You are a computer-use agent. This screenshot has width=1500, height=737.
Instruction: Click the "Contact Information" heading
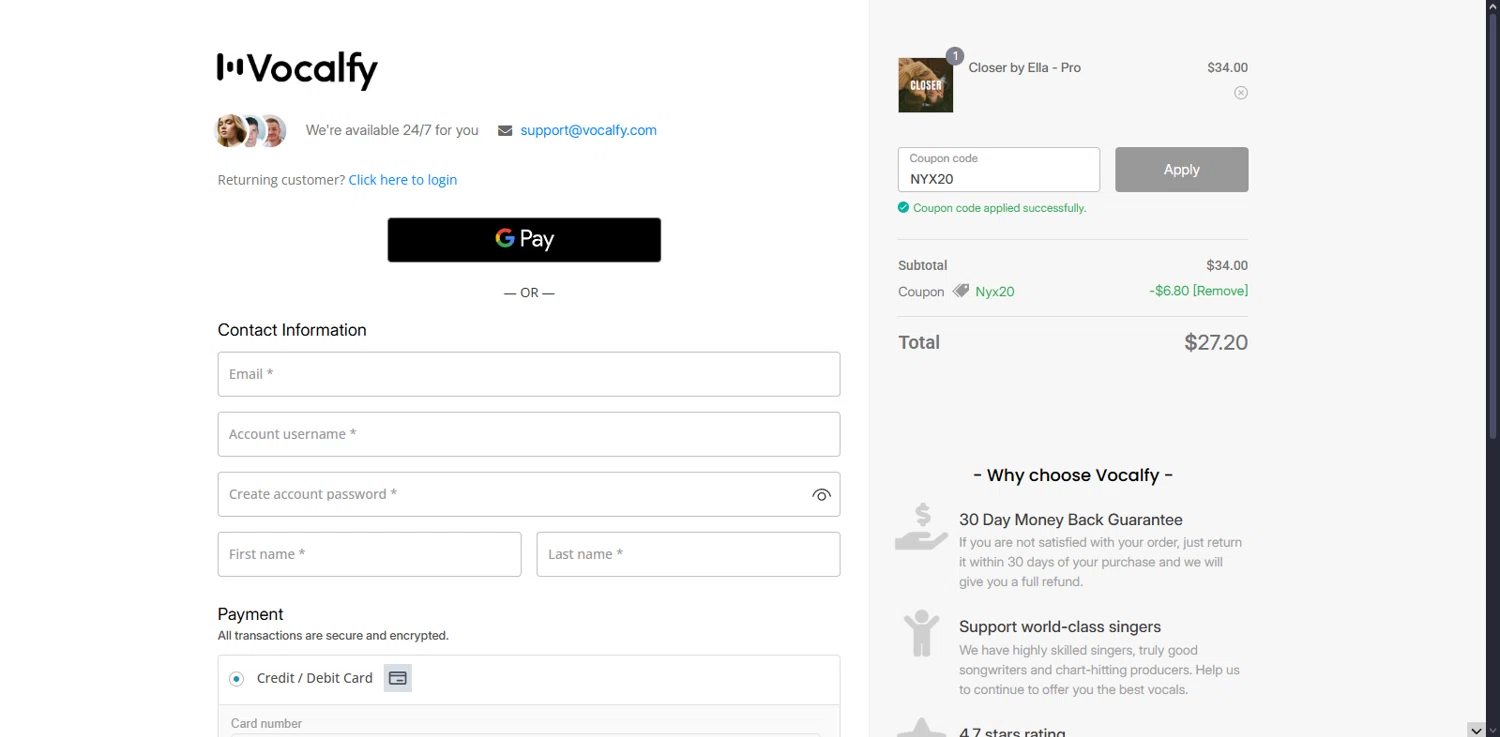tap(292, 330)
